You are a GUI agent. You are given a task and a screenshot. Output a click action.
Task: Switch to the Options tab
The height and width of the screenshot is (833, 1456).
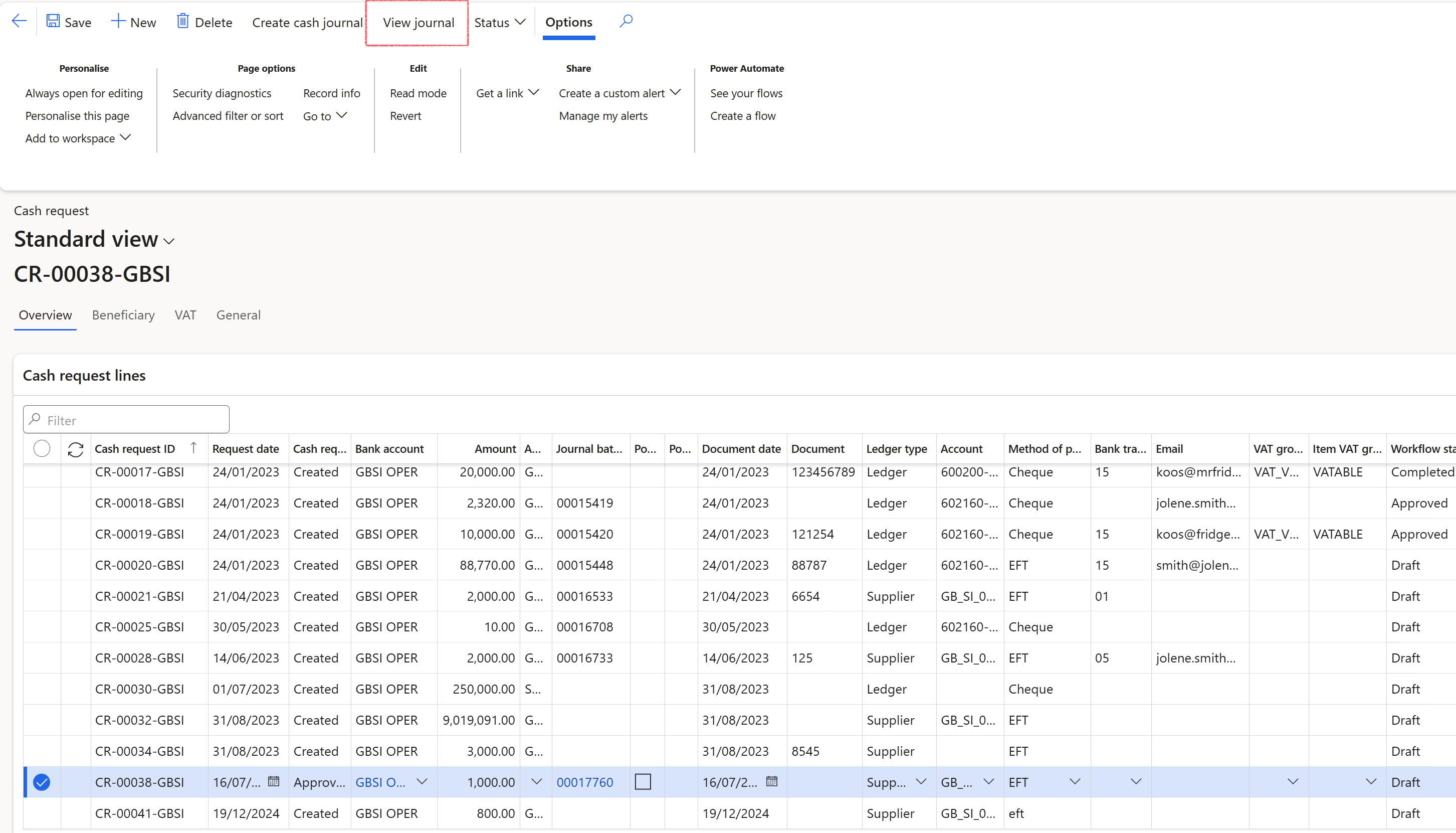(569, 22)
